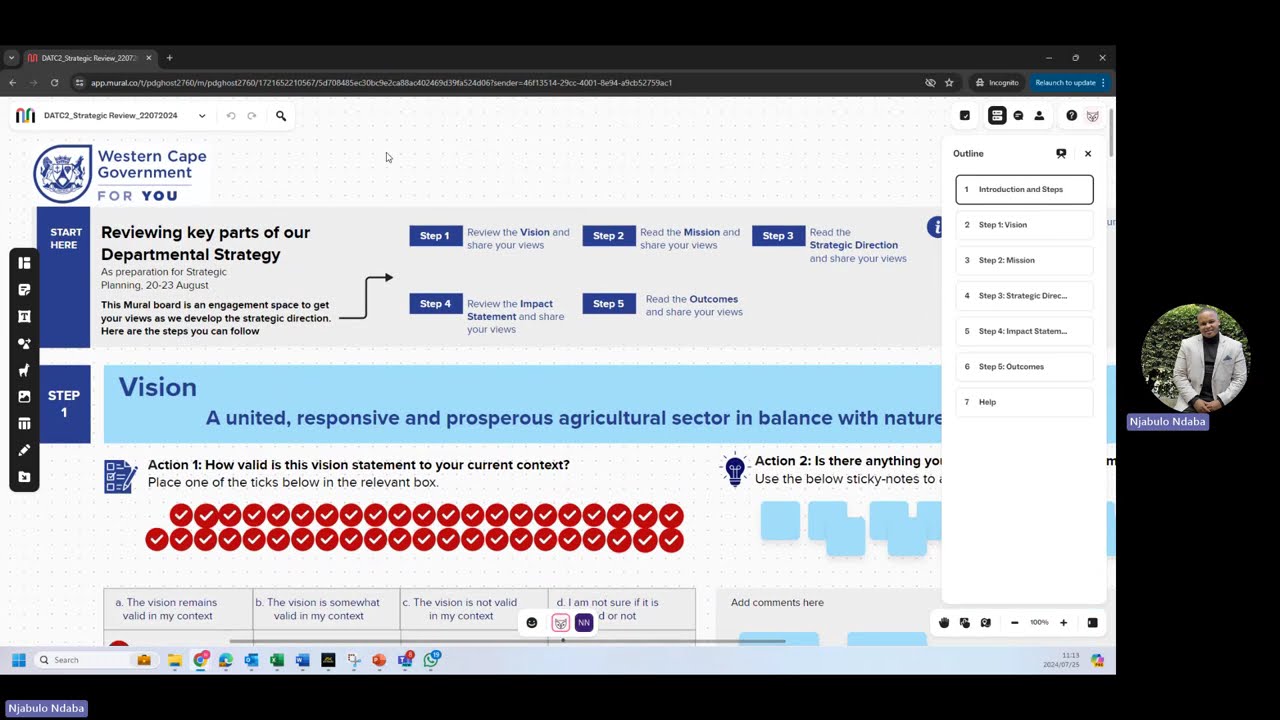Open the emoji reactions smiley
Screen dimensions: 1280x720
click(x=532, y=623)
